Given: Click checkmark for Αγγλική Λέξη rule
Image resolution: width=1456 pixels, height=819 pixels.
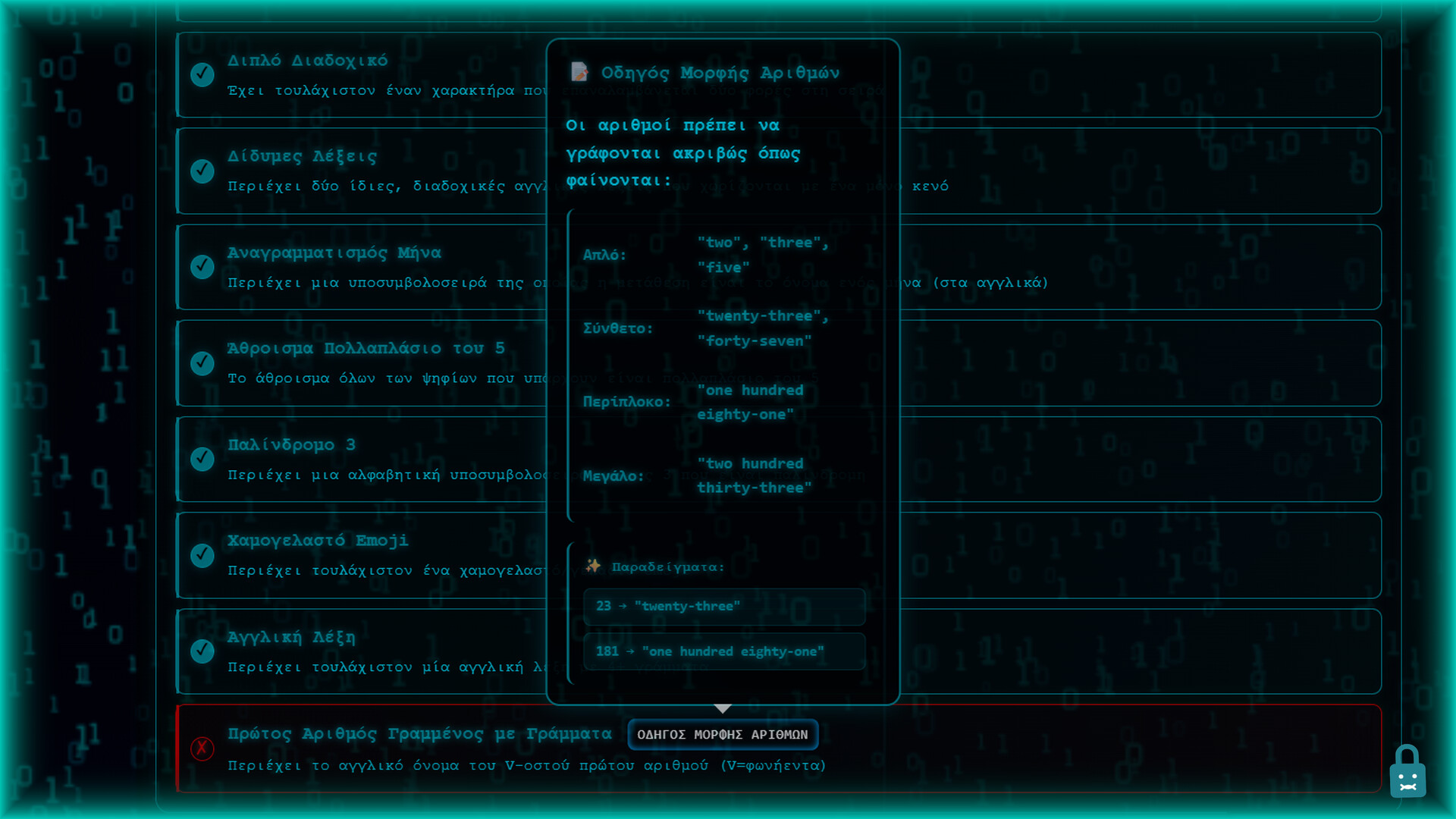Looking at the screenshot, I should [x=202, y=651].
